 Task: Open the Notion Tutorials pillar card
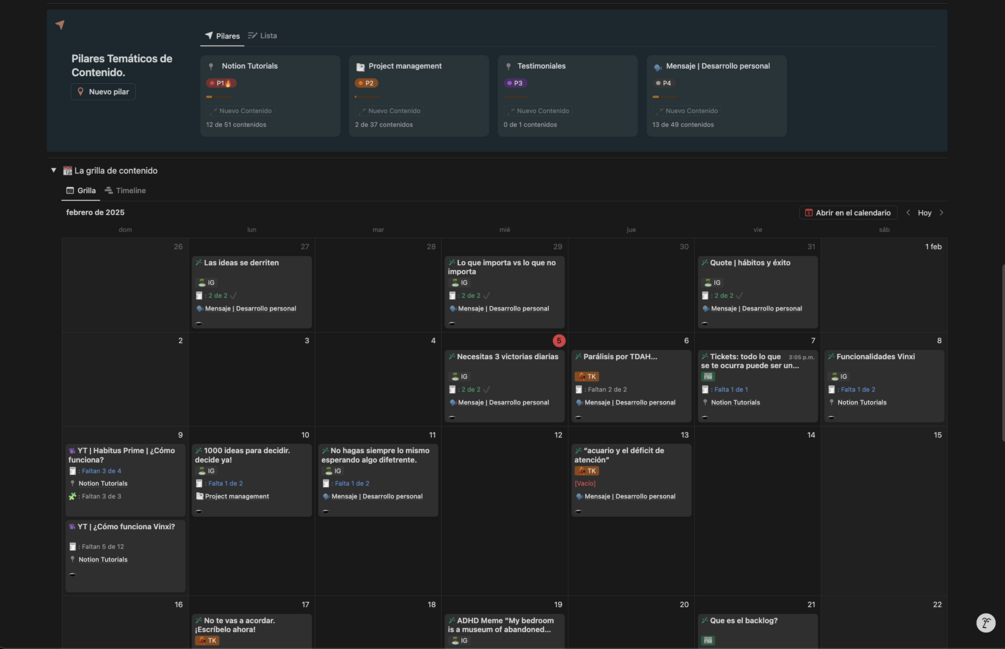(270, 95)
